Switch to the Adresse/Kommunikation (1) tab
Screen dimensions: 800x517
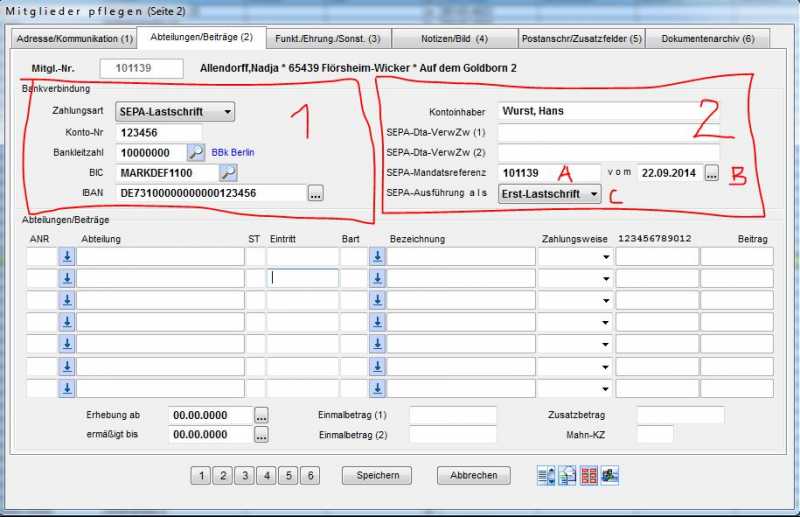point(71,39)
